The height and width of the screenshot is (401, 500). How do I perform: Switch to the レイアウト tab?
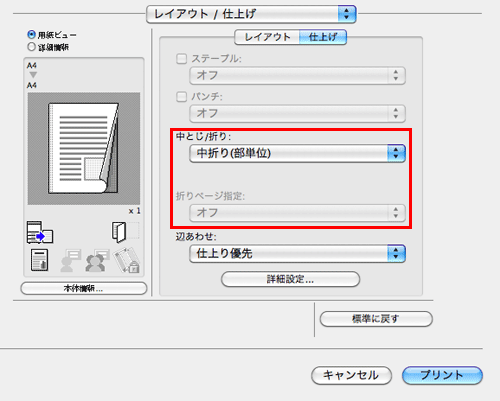click(x=267, y=37)
